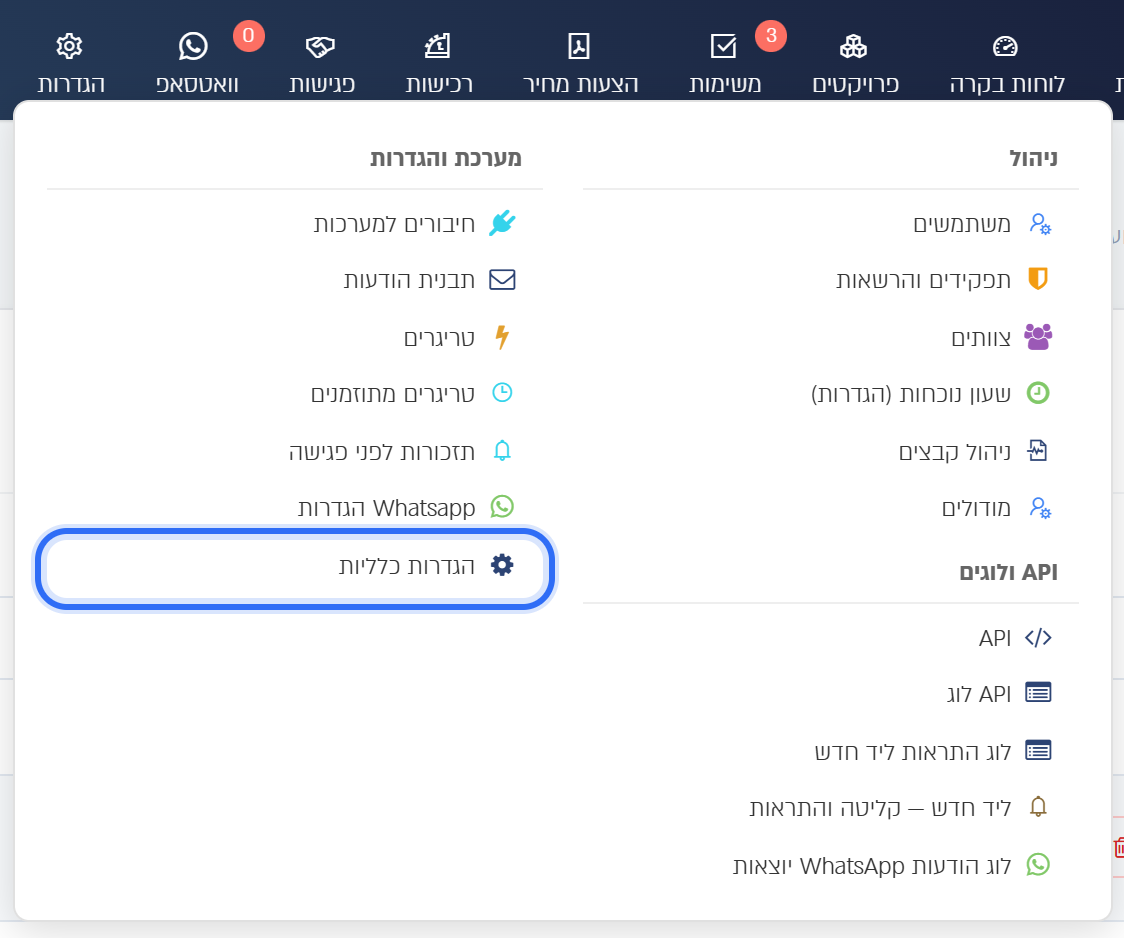This screenshot has height=938, width=1124.
Task: Select the טריגרים link
Action: click(x=439, y=337)
